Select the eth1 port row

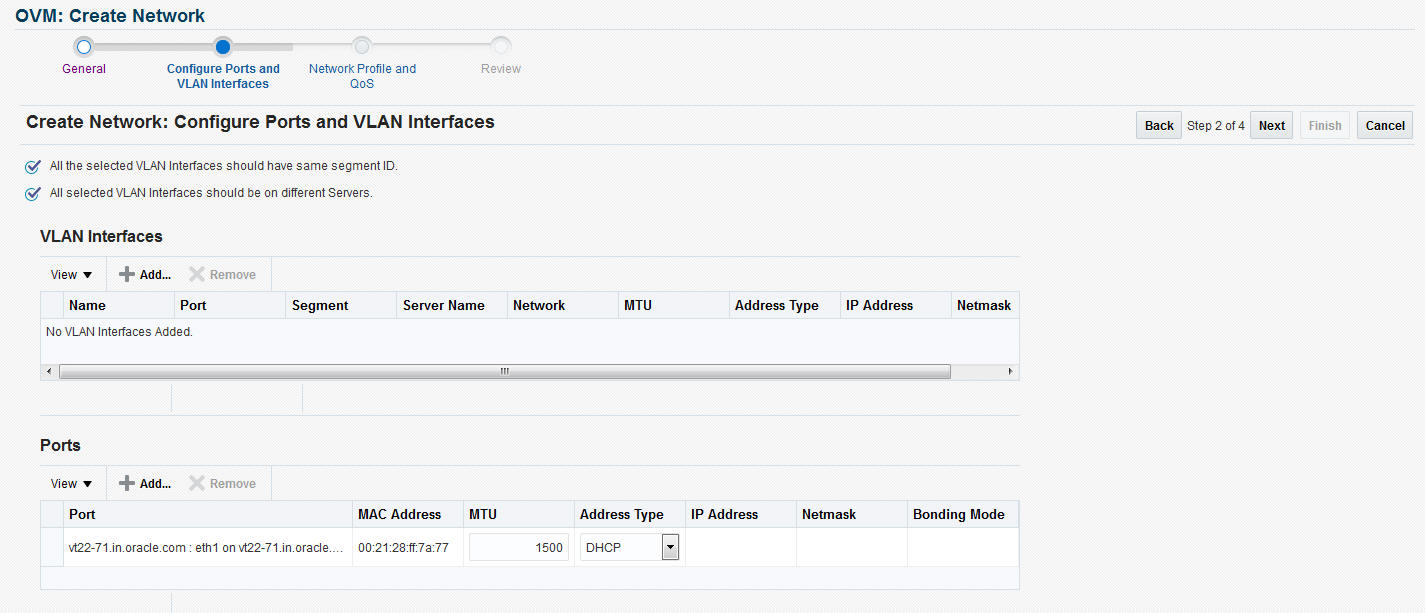click(x=530, y=547)
